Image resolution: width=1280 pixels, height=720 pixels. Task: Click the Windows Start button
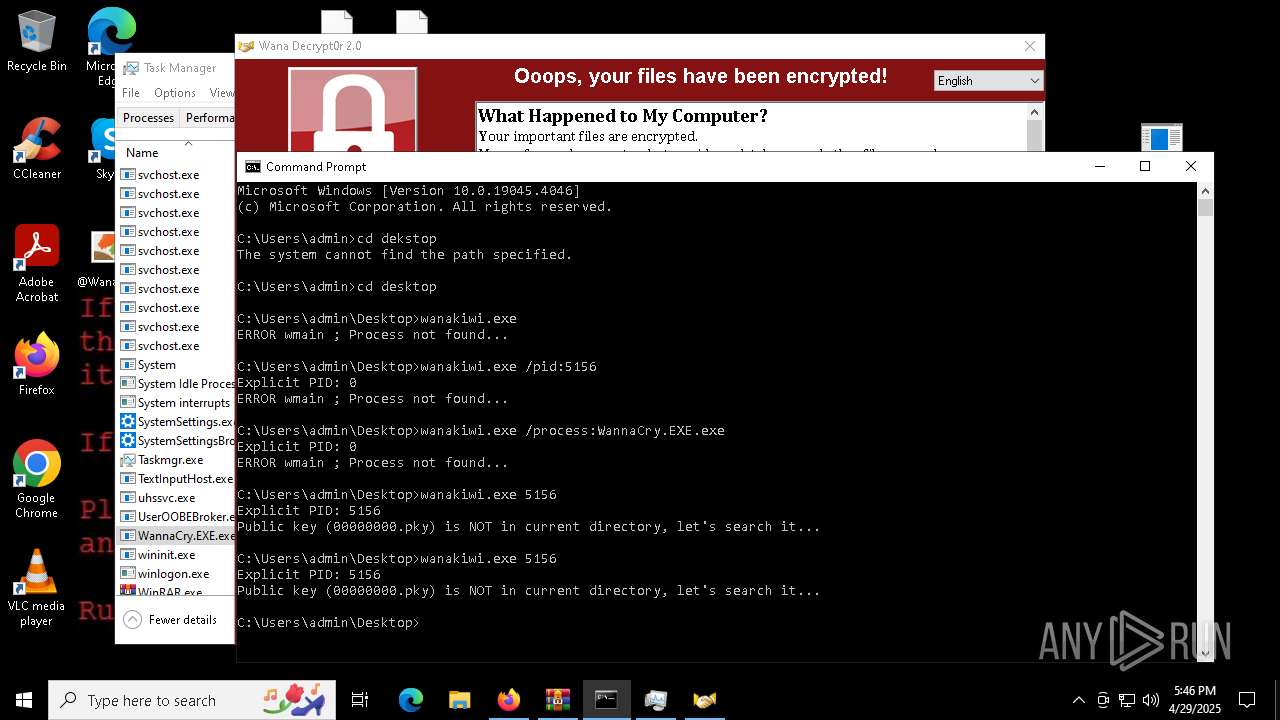[23, 700]
